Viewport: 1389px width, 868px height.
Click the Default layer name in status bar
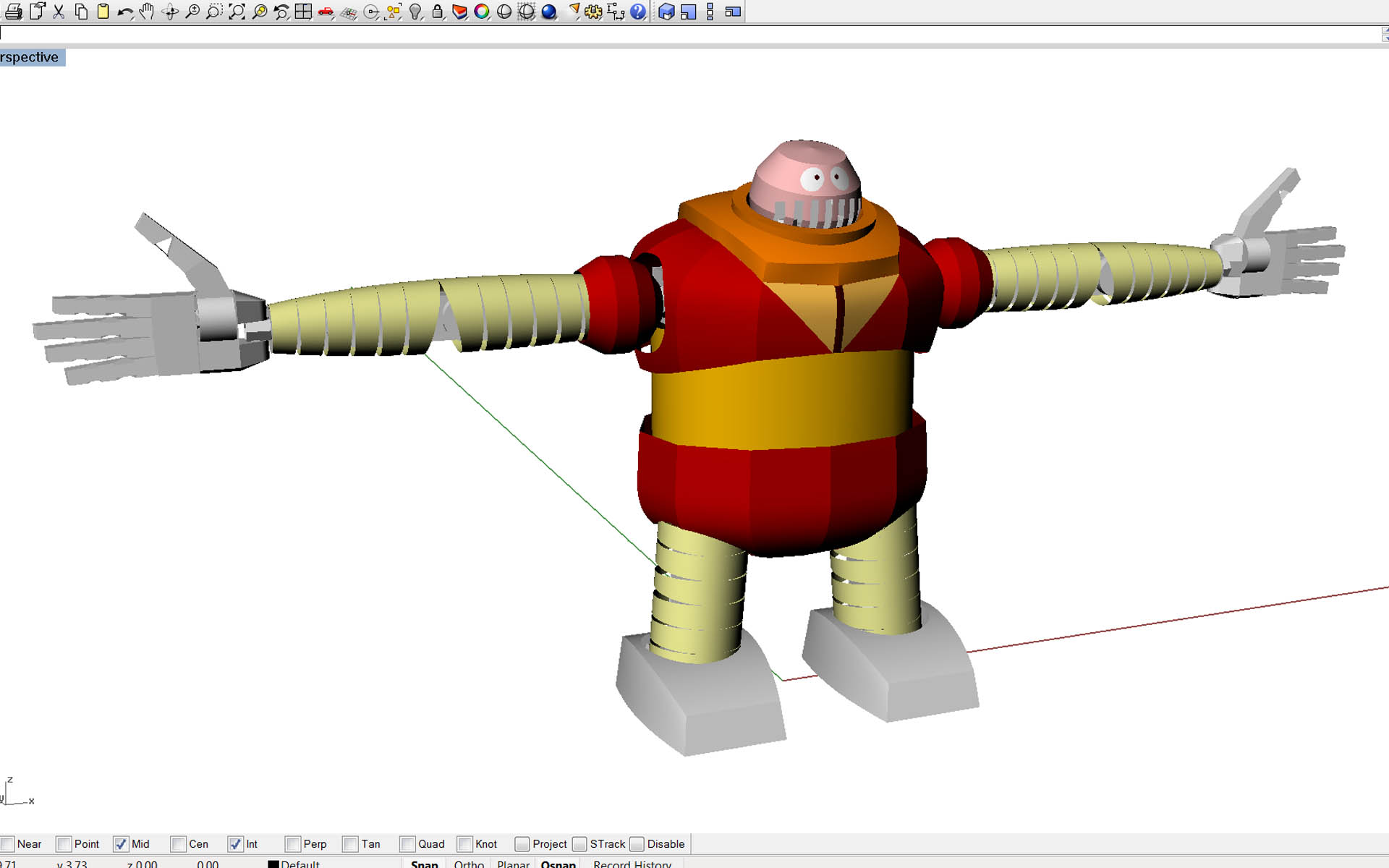[300, 864]
